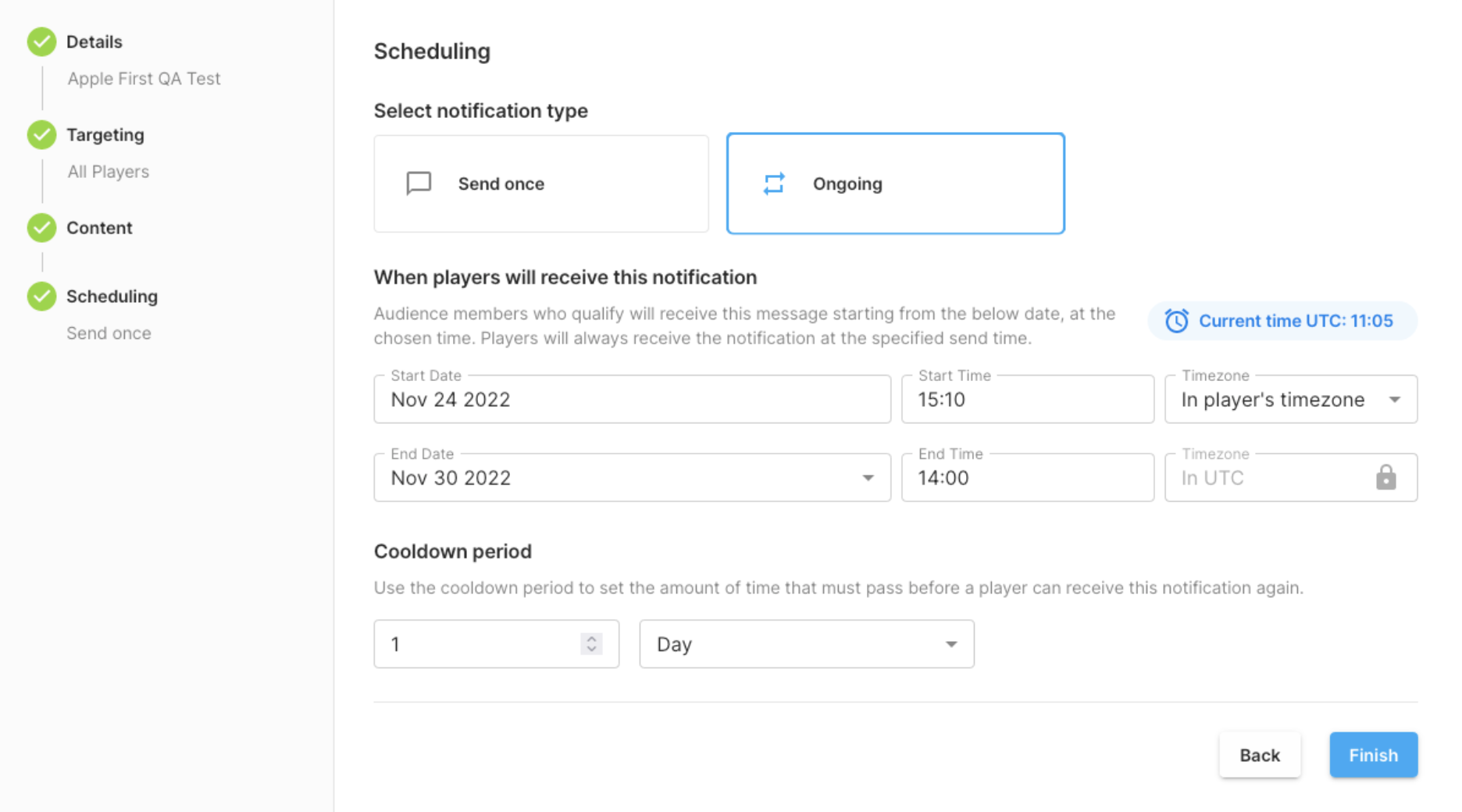Click the Start Date field Nov 24 2022
The height and width of the screenshot is (812, 1462).
pyautogui.click(x=631, y=400)
